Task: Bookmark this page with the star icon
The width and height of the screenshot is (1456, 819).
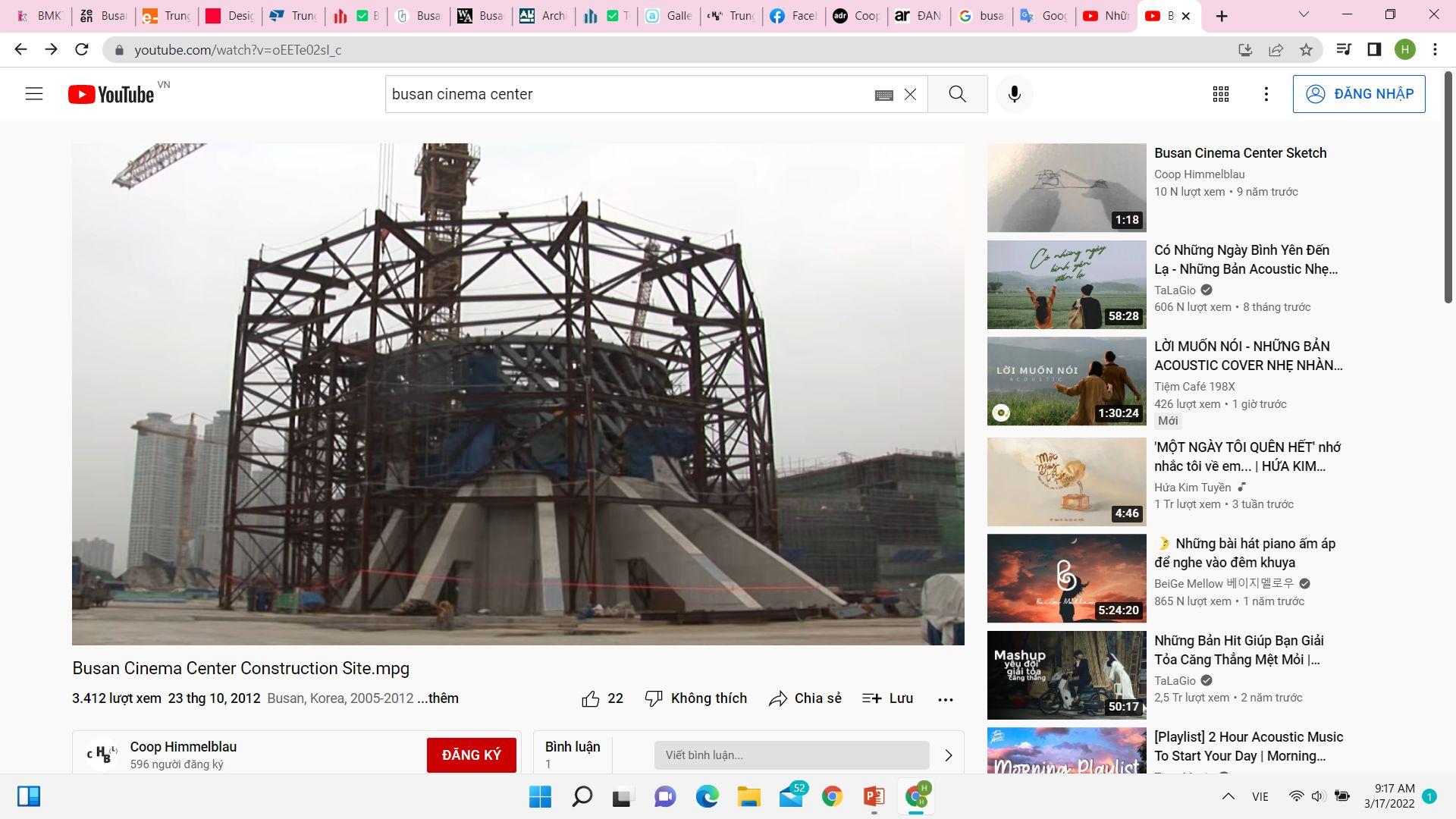Action: pyautogui.click(x=1306, y=50)
